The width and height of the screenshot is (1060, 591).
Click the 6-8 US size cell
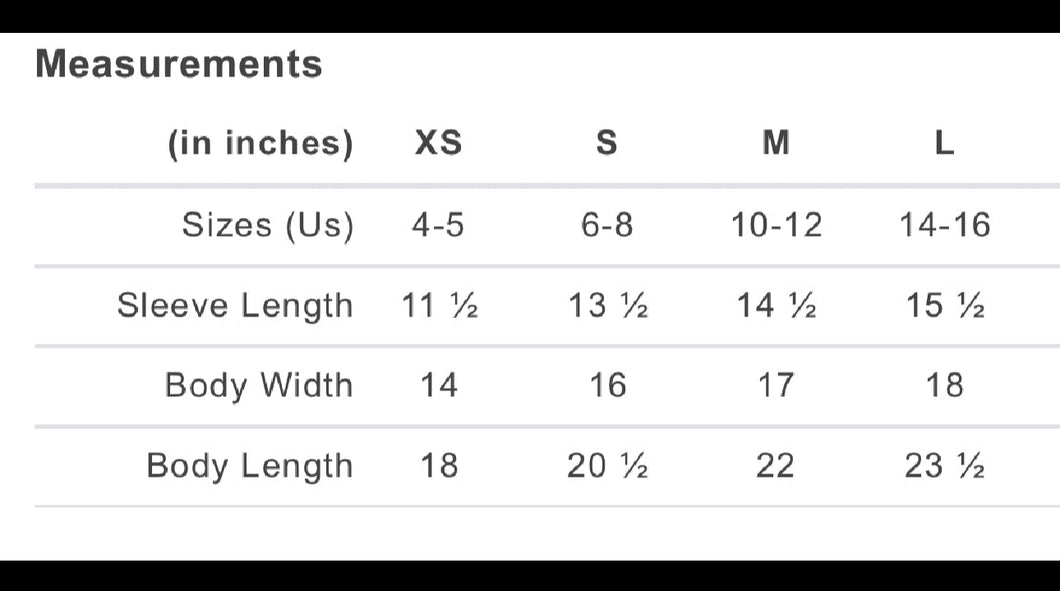(x=607, y=225)
